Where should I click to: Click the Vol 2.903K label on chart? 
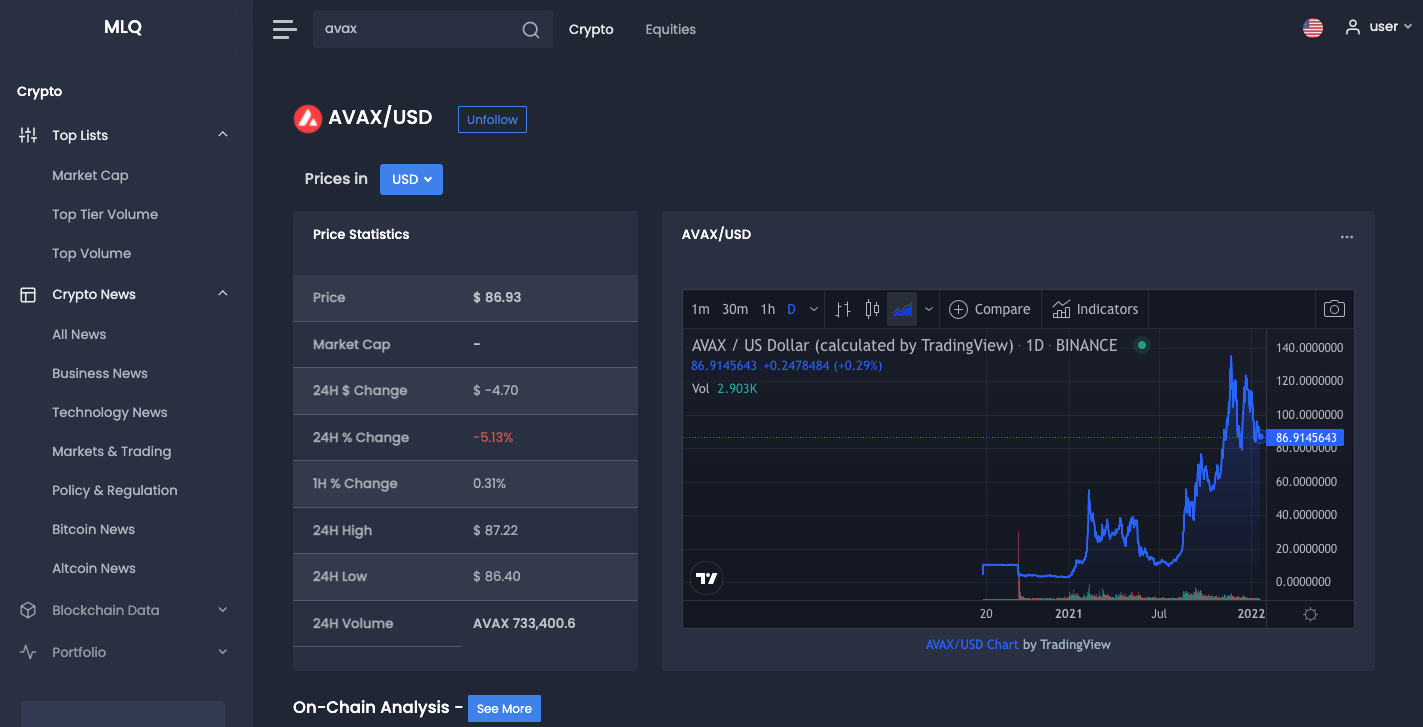tap(725, 388)
